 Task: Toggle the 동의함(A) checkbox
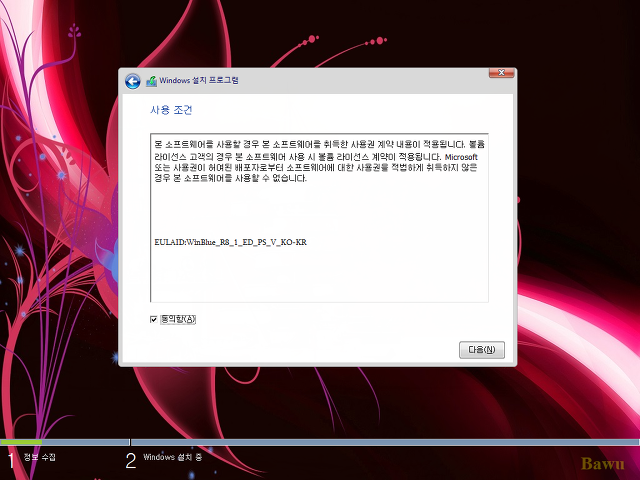[x=153, y=319]
